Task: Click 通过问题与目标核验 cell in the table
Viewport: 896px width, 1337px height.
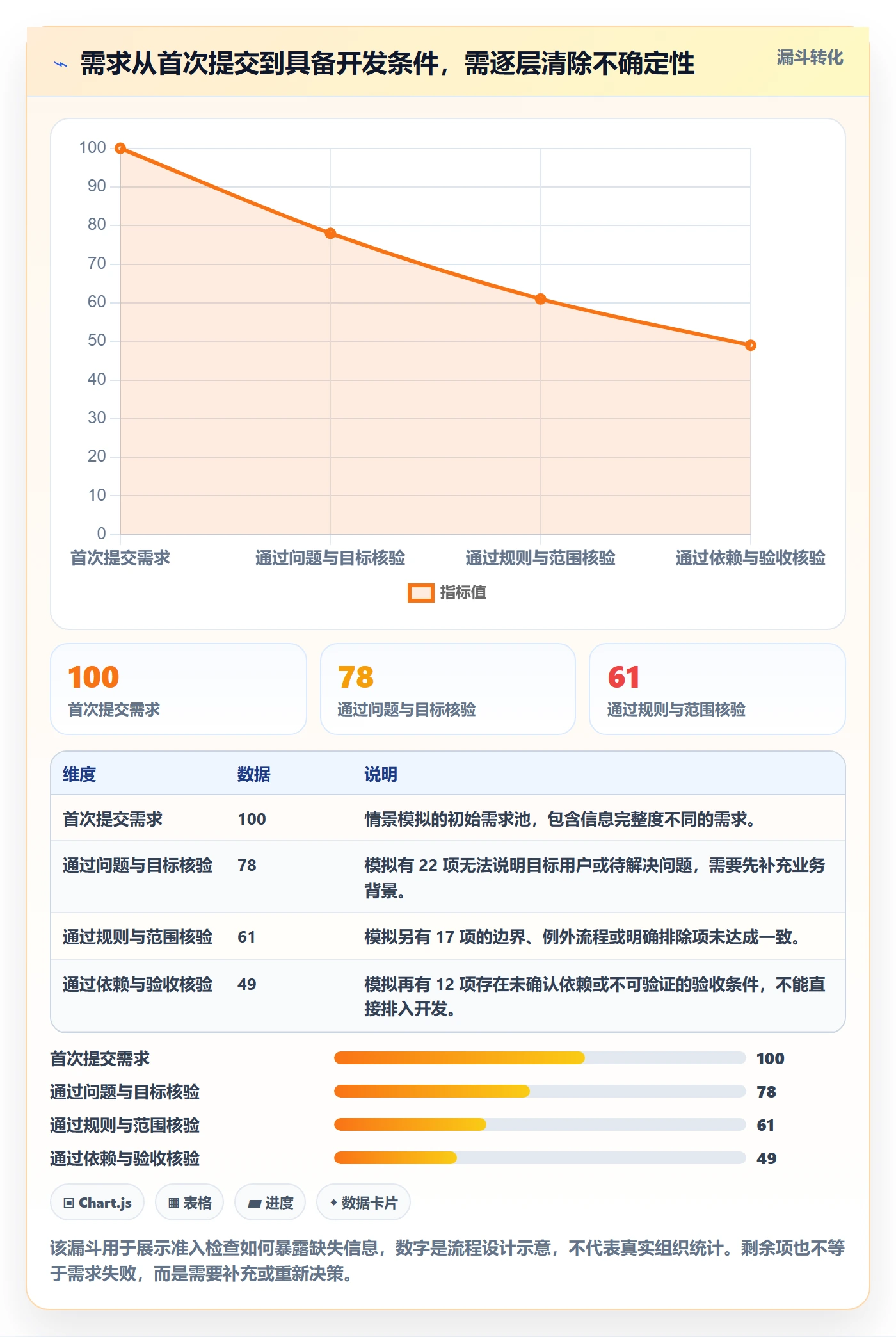Action: [x=138, y=865]
